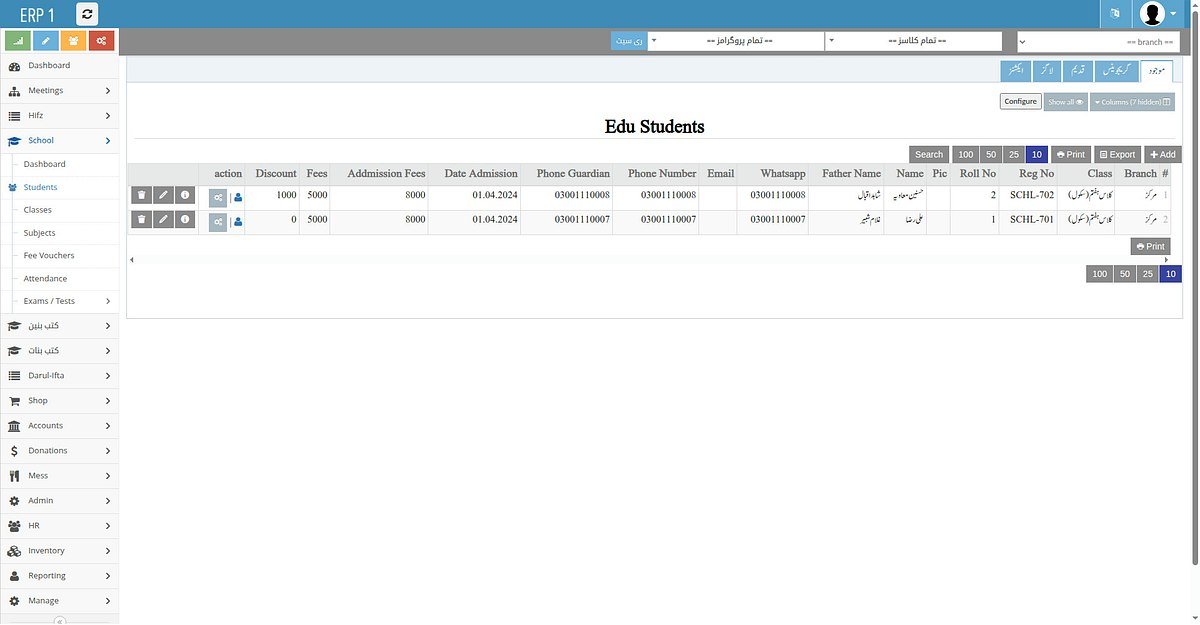Click the Manage gear icon

click(x=14, y=601)
